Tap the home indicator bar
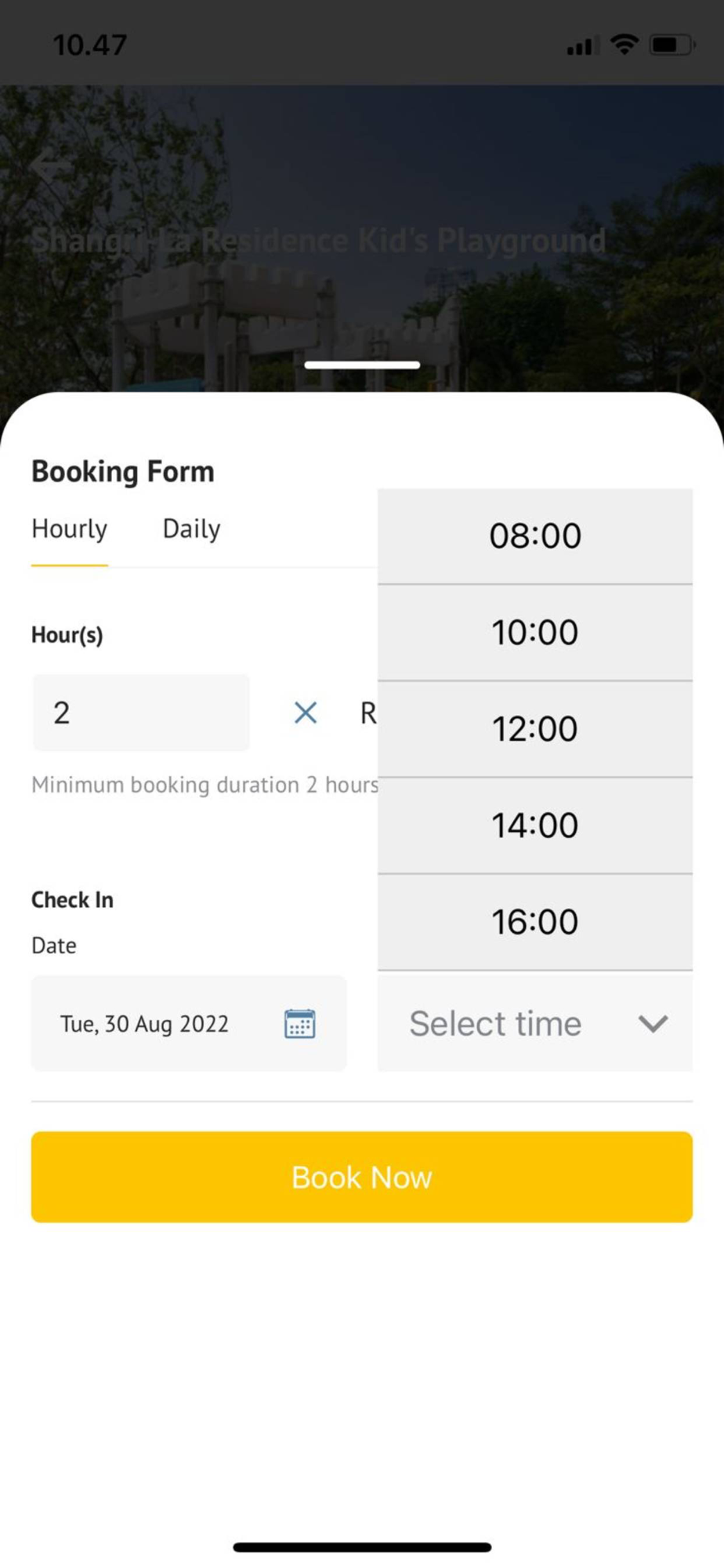The image size is (724, 1568). pos(362,1548)
